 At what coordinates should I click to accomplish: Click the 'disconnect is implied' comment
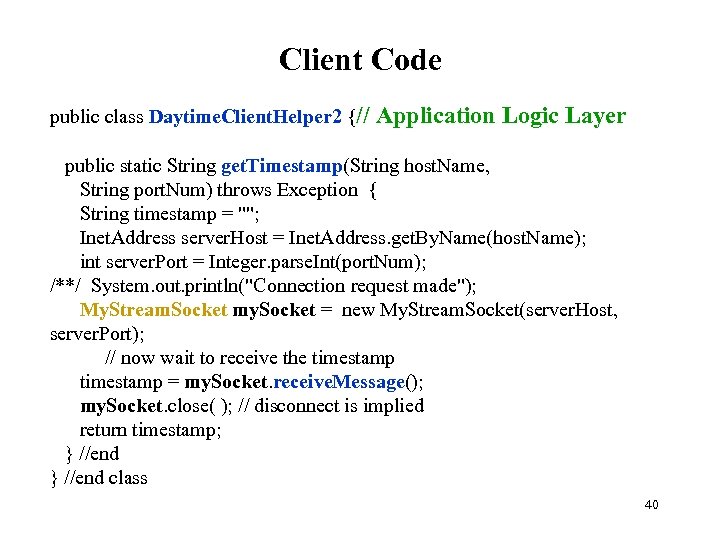(331, 406)
